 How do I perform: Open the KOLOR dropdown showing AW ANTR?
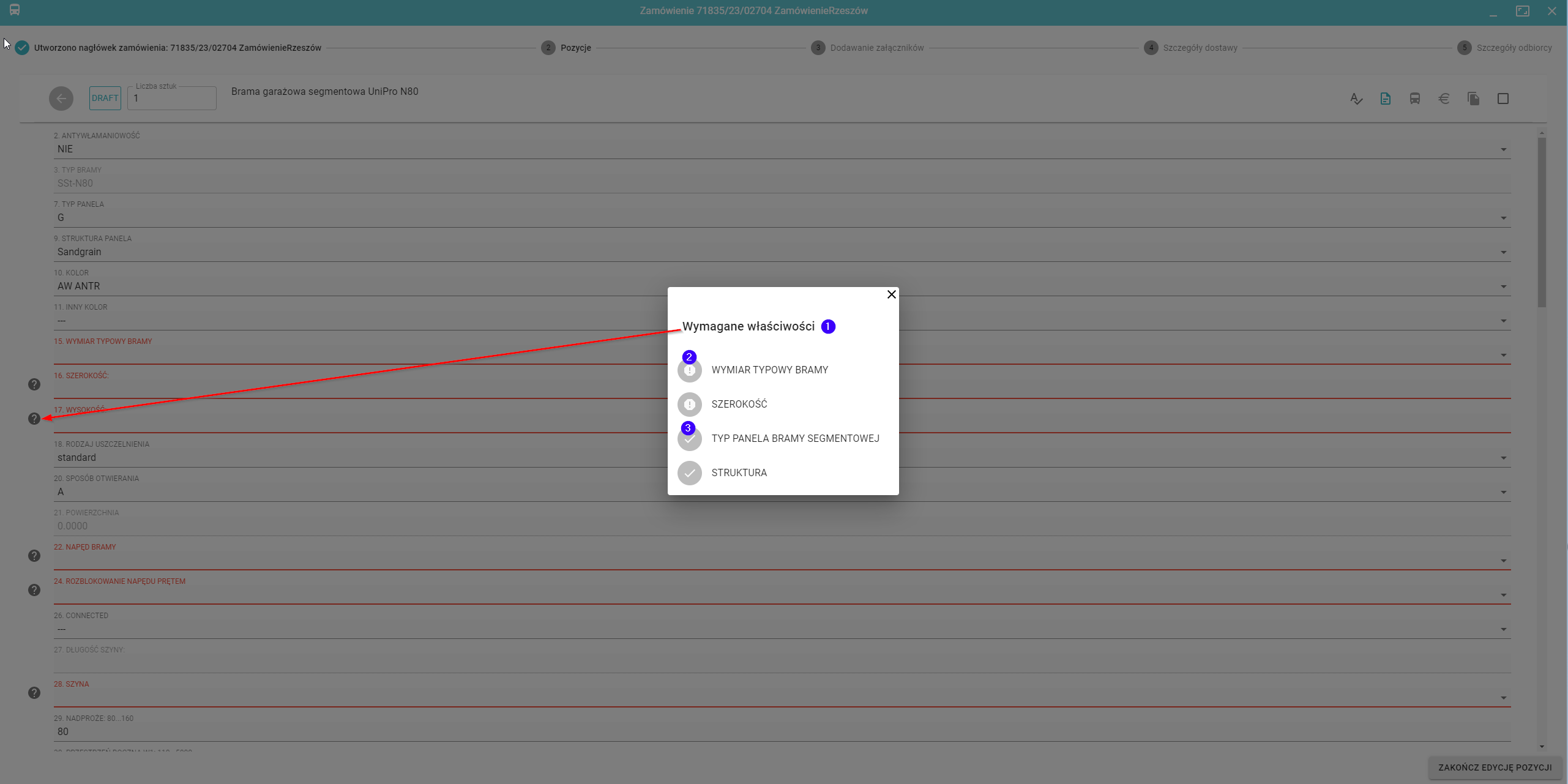tap(1503, 287)
